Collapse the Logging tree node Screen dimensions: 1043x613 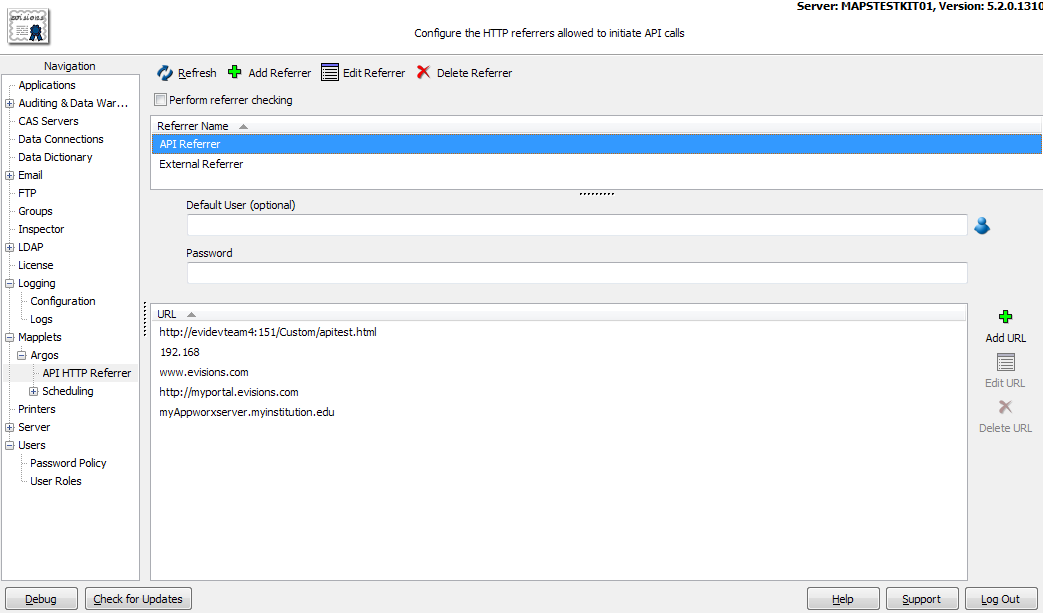point(8,283)
